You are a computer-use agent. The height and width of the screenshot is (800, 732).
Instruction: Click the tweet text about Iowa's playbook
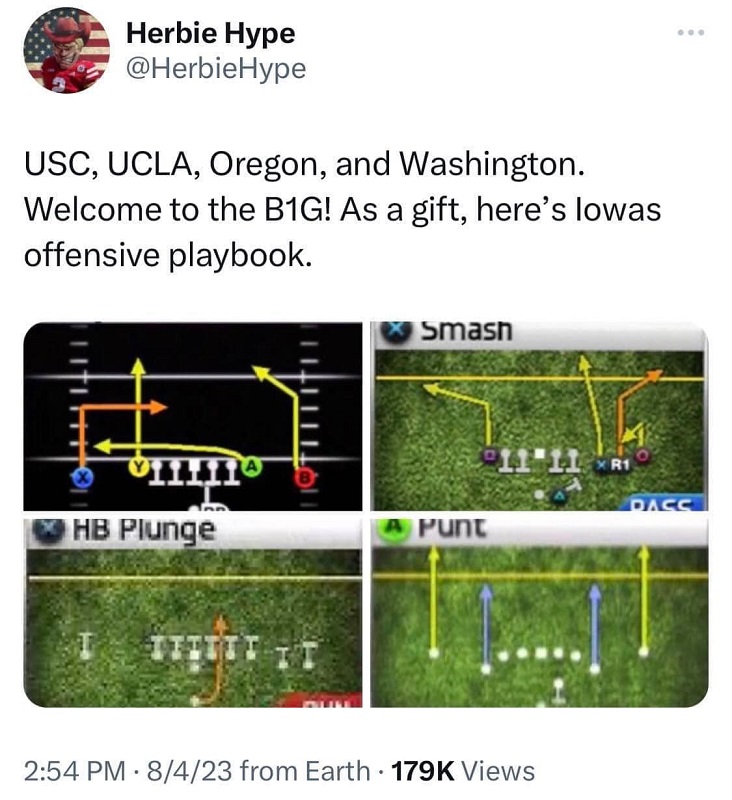click(x=342, y=210)
